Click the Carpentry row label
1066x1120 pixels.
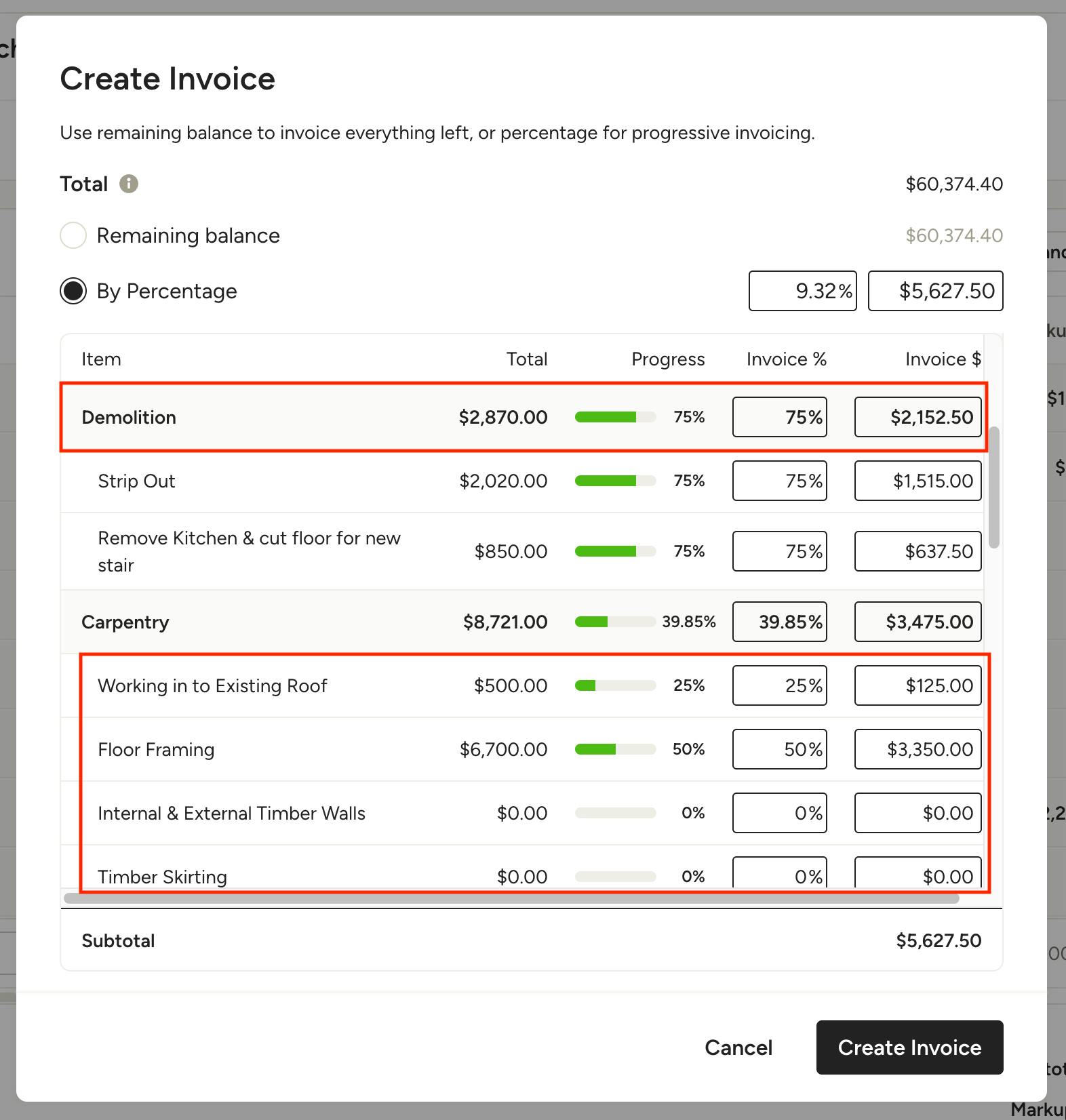tap(125, 622)
